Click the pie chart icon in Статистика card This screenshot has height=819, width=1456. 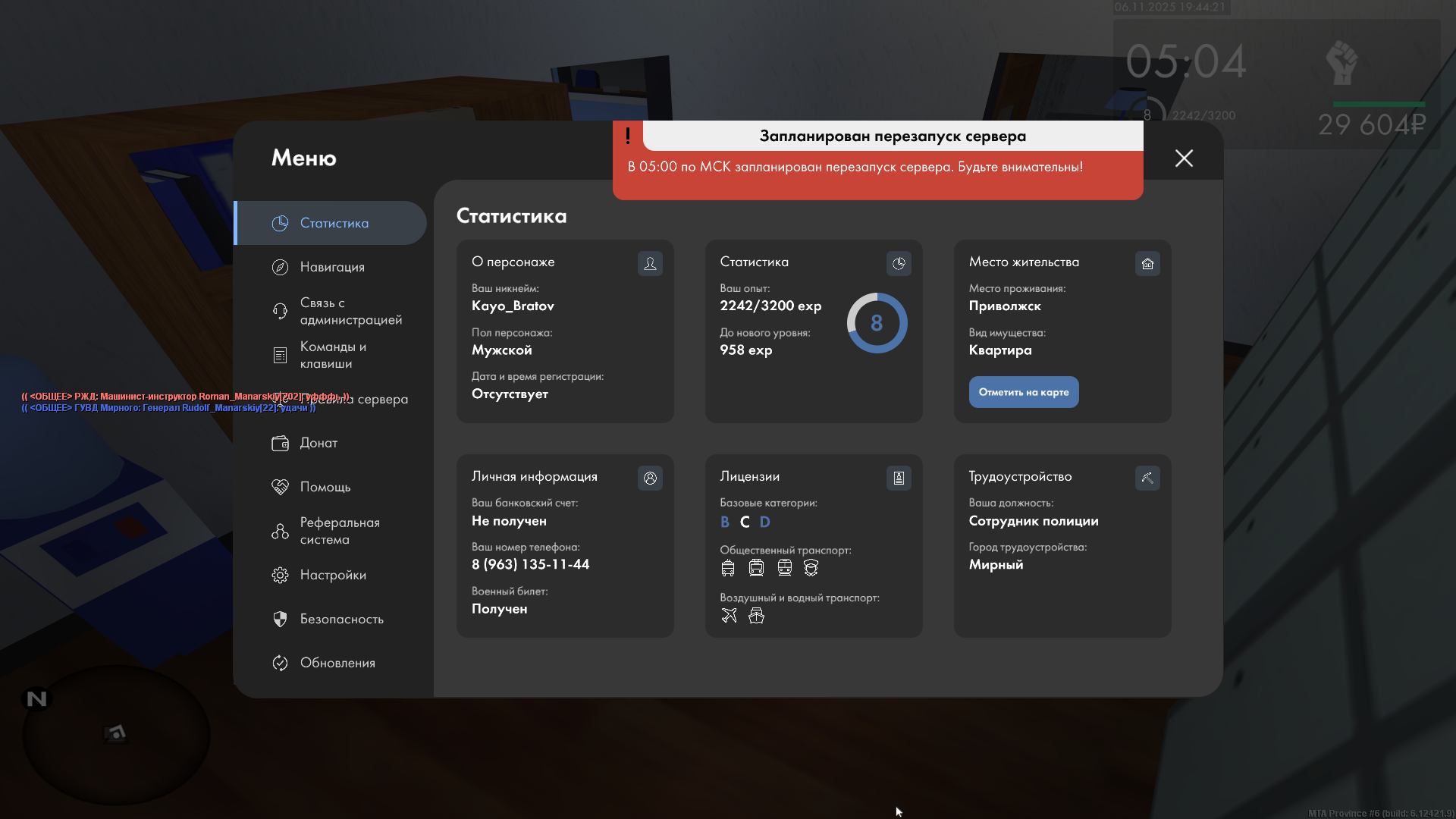click(899, 263)
